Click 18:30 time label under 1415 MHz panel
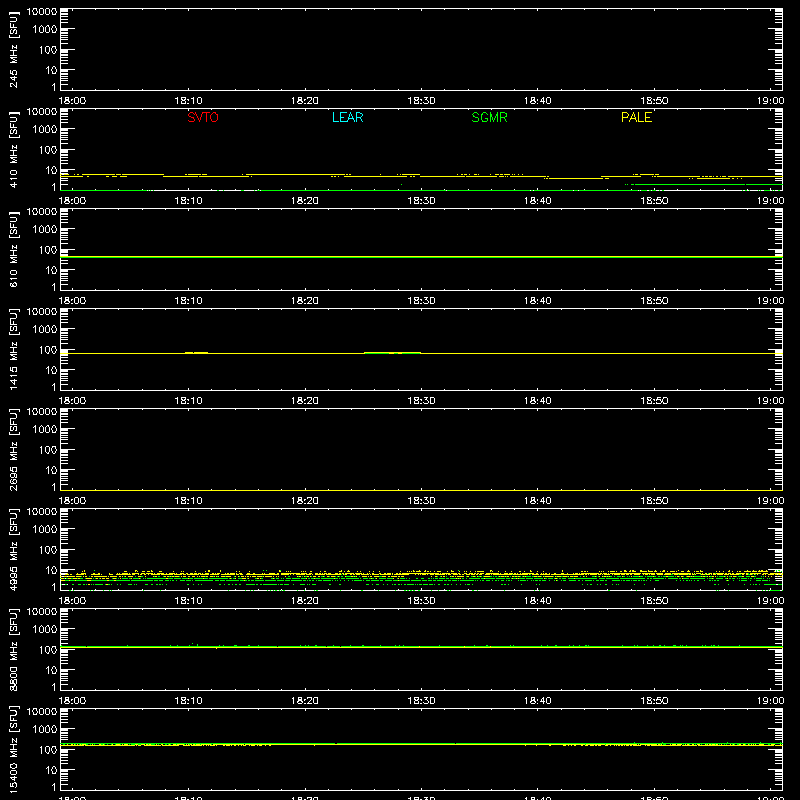The image size is (800, 800). pyautogui.click(x=421, y=401)
